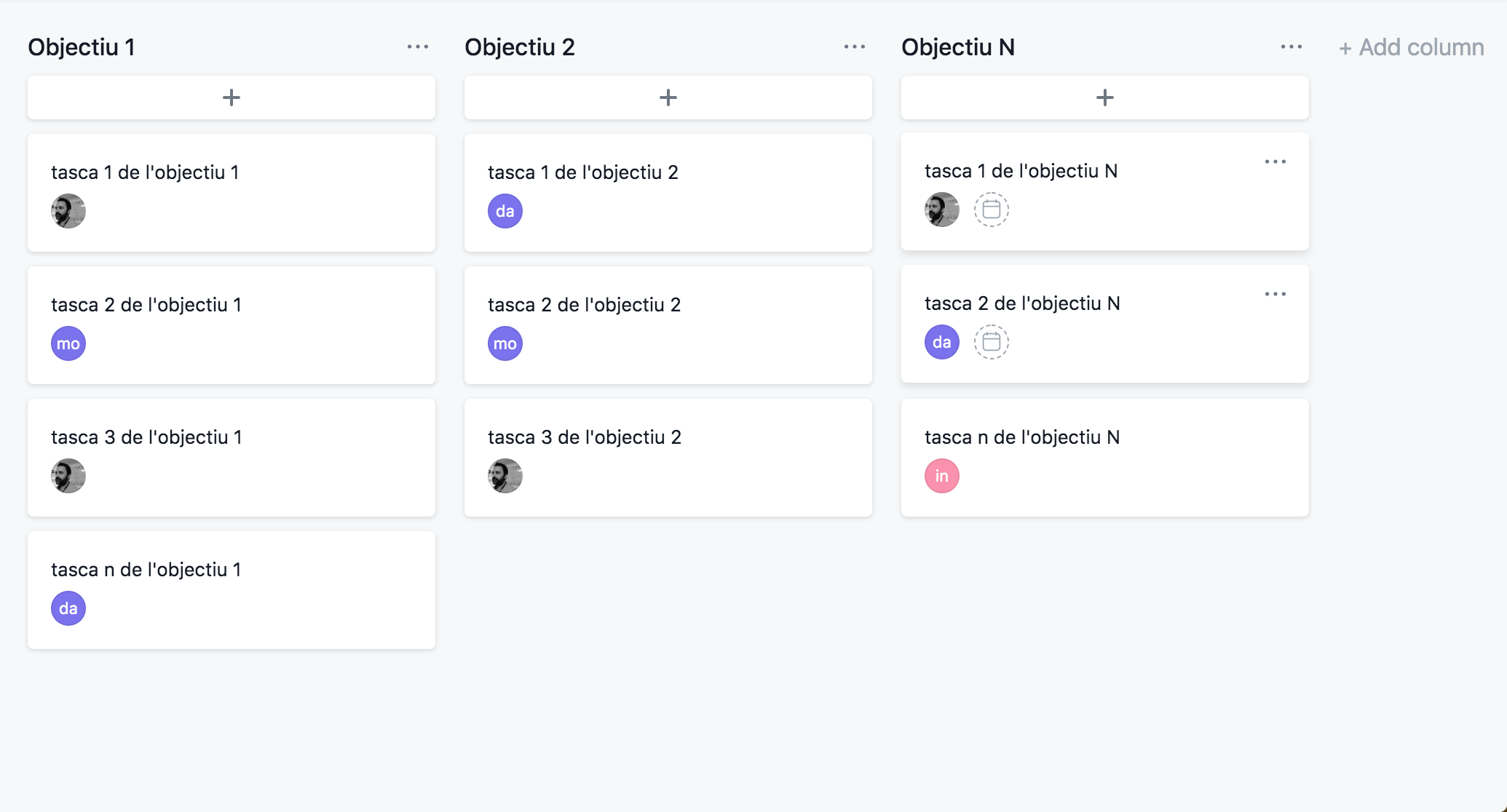Add a card to Objectiu 2 column
1507x812 pixels.
tap(668, 97)
